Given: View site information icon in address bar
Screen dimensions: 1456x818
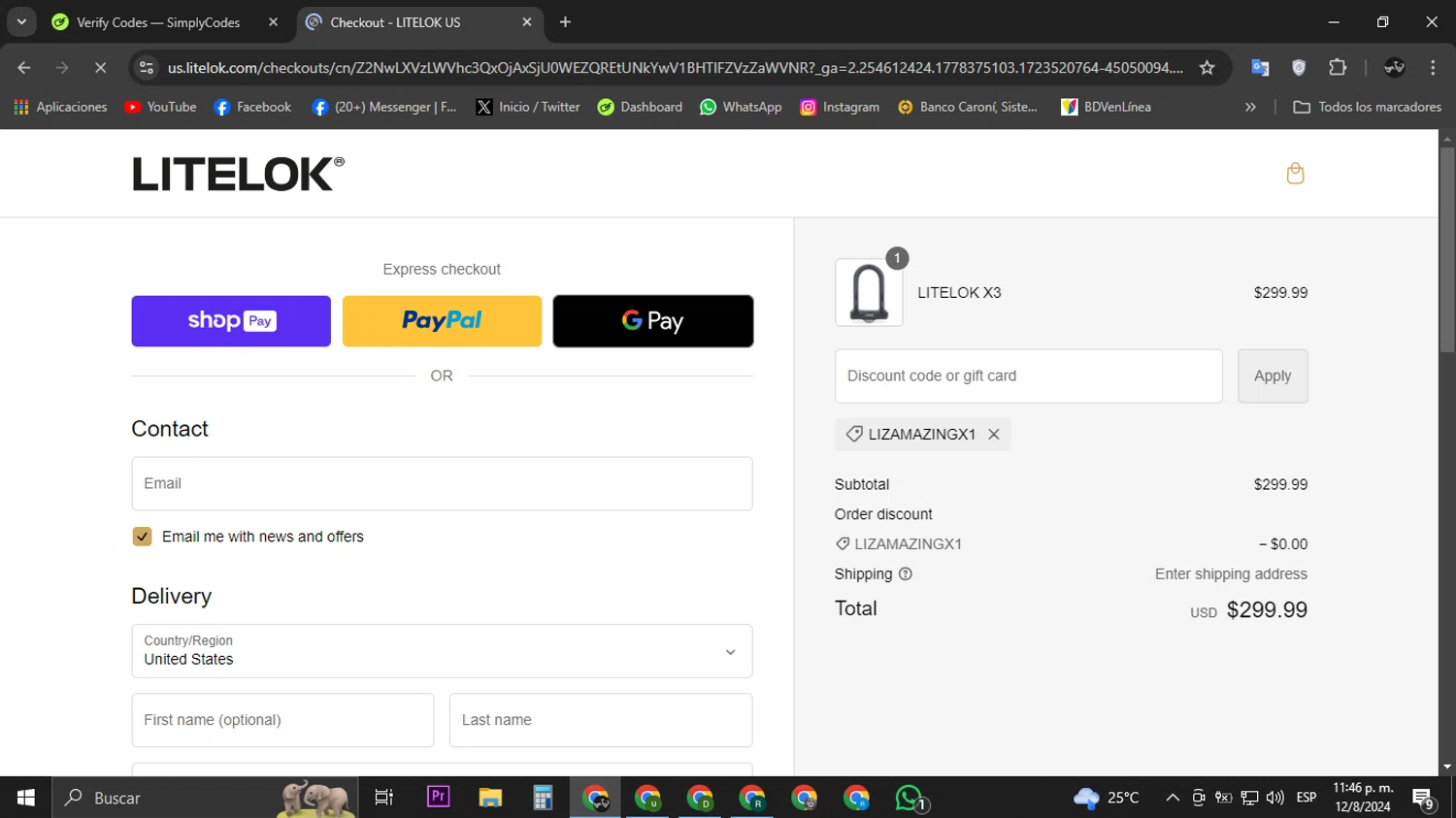Looking at the screenshot, I should click(x=147, y=68).
